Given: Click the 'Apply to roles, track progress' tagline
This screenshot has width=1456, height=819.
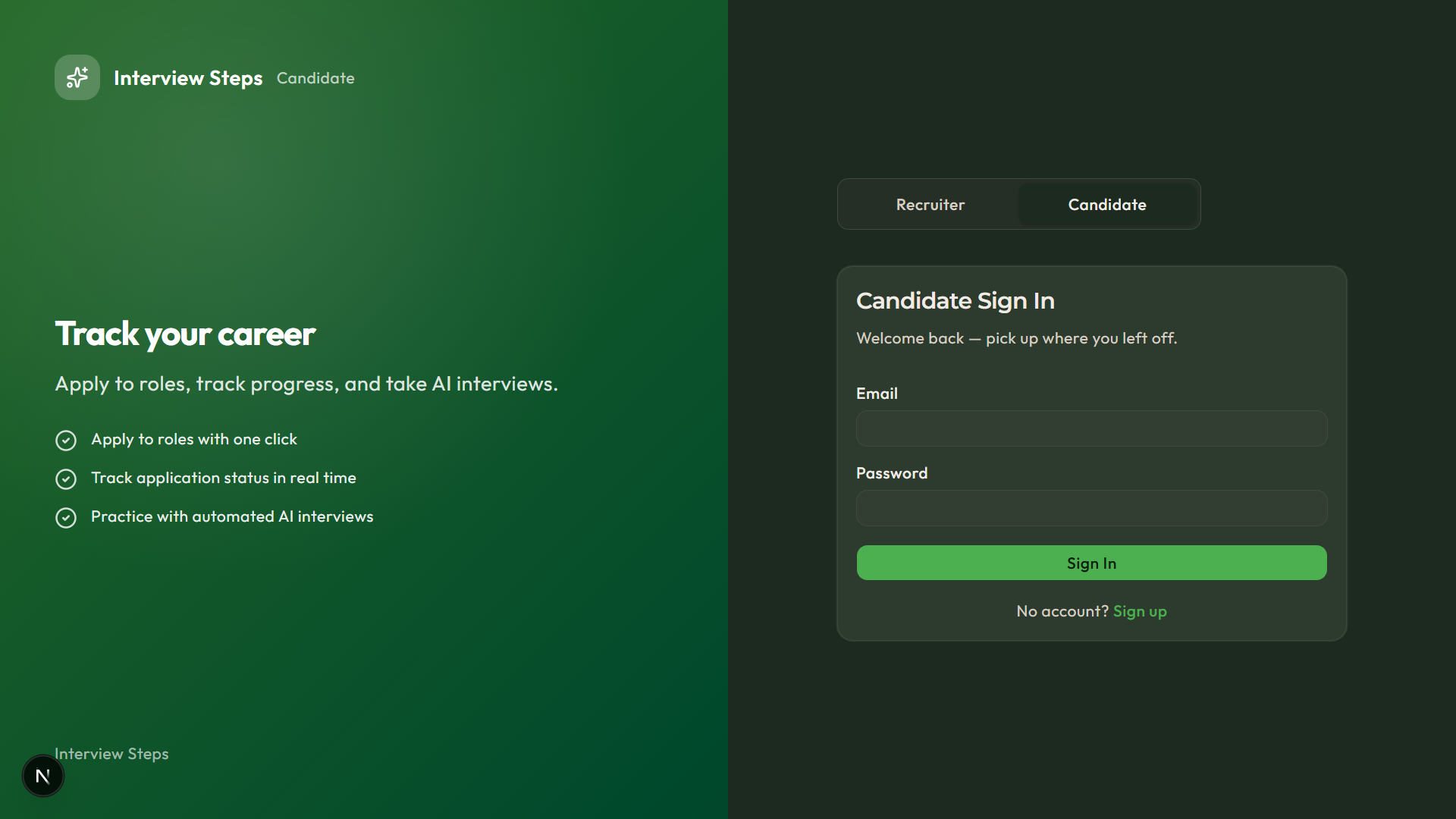Looking at the screenshot, I should 306,384.
